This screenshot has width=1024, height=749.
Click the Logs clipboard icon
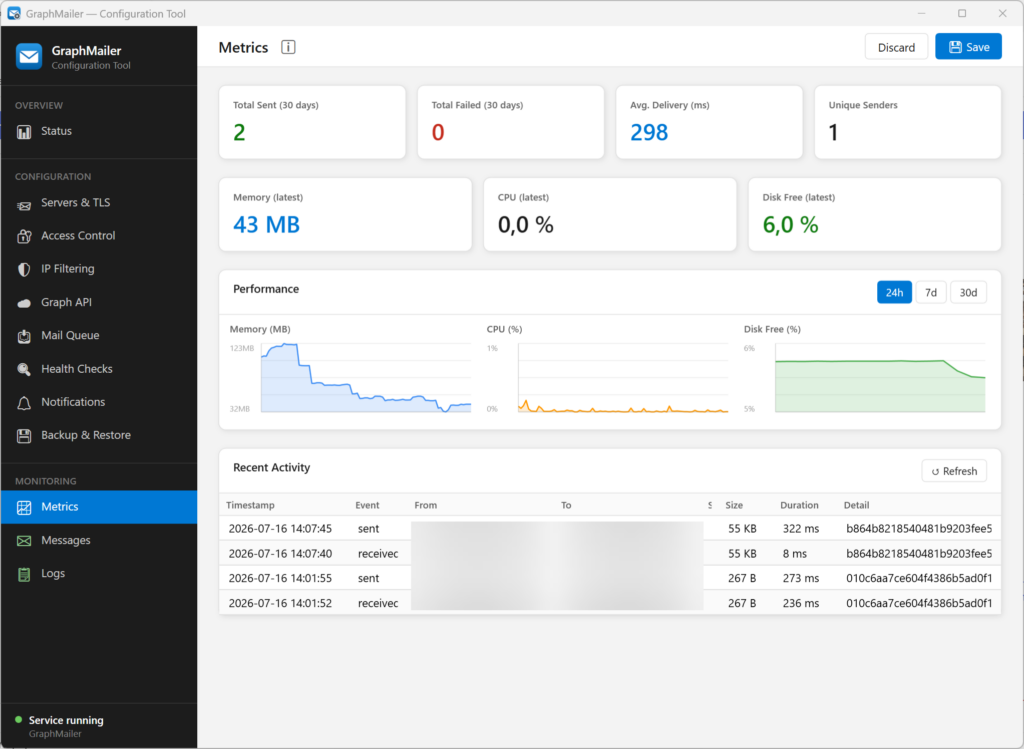[x=24, y=574]
